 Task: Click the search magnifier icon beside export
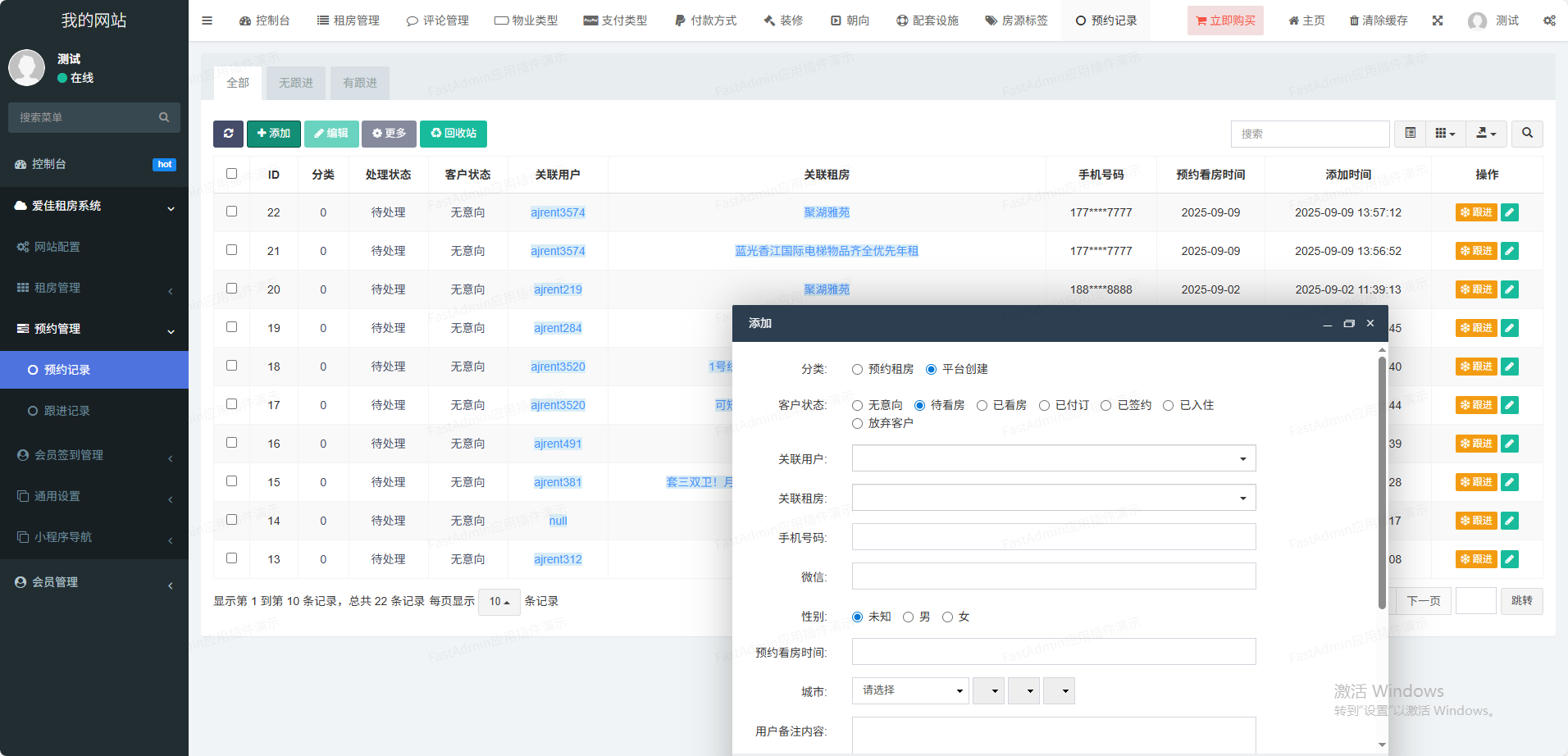(x=1527, y=134)
